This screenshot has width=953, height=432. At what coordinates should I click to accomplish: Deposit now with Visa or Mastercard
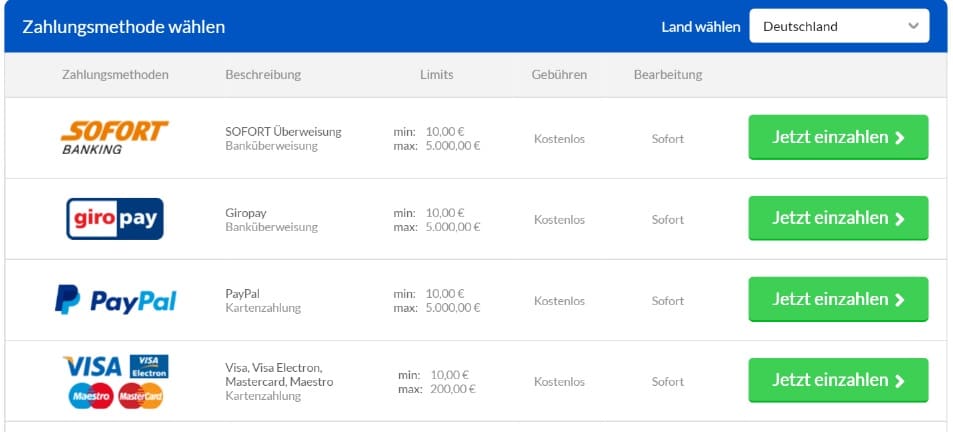[x=838, y=380]
